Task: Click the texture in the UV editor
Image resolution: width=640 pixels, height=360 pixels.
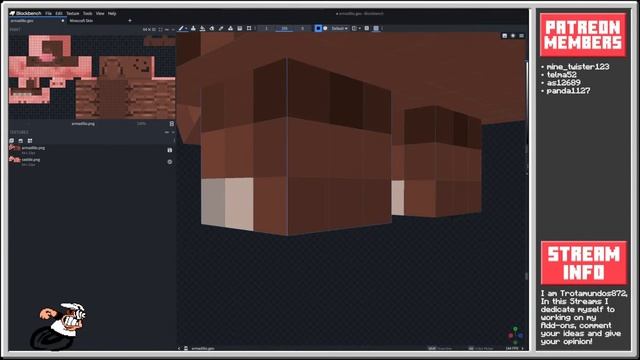Action: point(92,76)
